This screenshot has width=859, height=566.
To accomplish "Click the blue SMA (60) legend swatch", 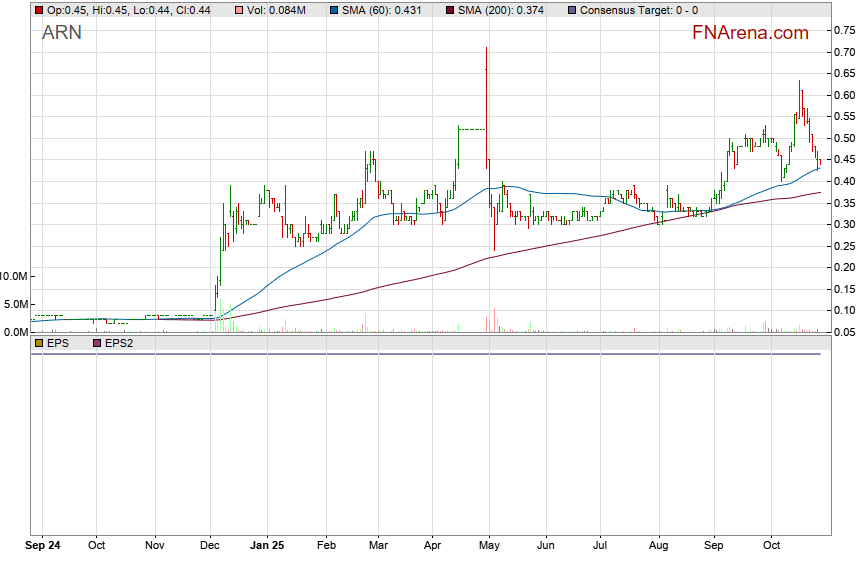I will [333, 10].
